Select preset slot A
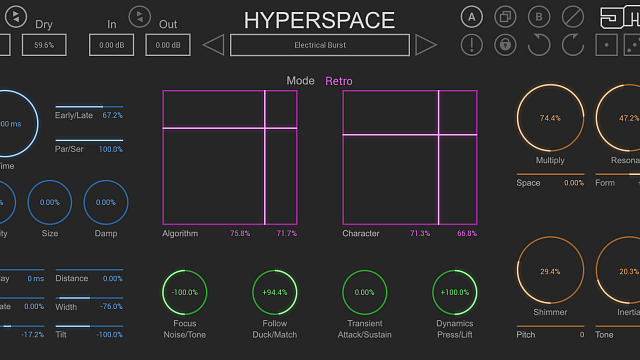This screenshot has width=640, height=360. tap(471, 17)
